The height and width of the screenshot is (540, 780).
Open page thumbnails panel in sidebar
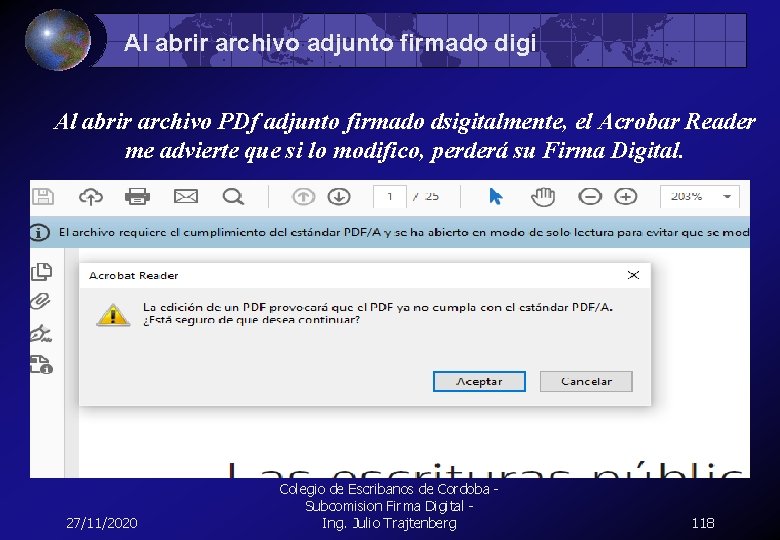tap(41, 271)
